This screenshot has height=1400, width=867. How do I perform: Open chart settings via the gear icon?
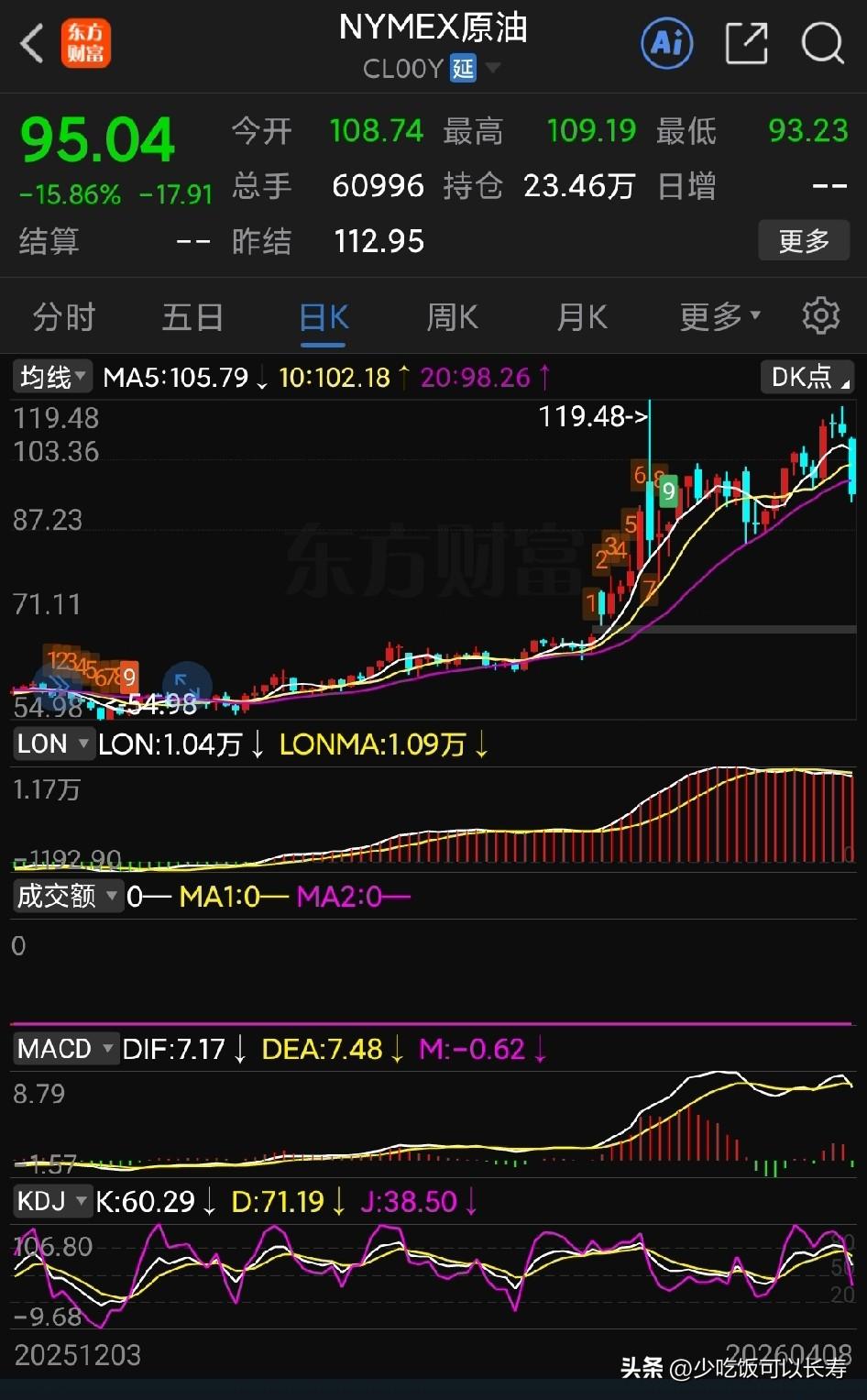click(820, 315)
